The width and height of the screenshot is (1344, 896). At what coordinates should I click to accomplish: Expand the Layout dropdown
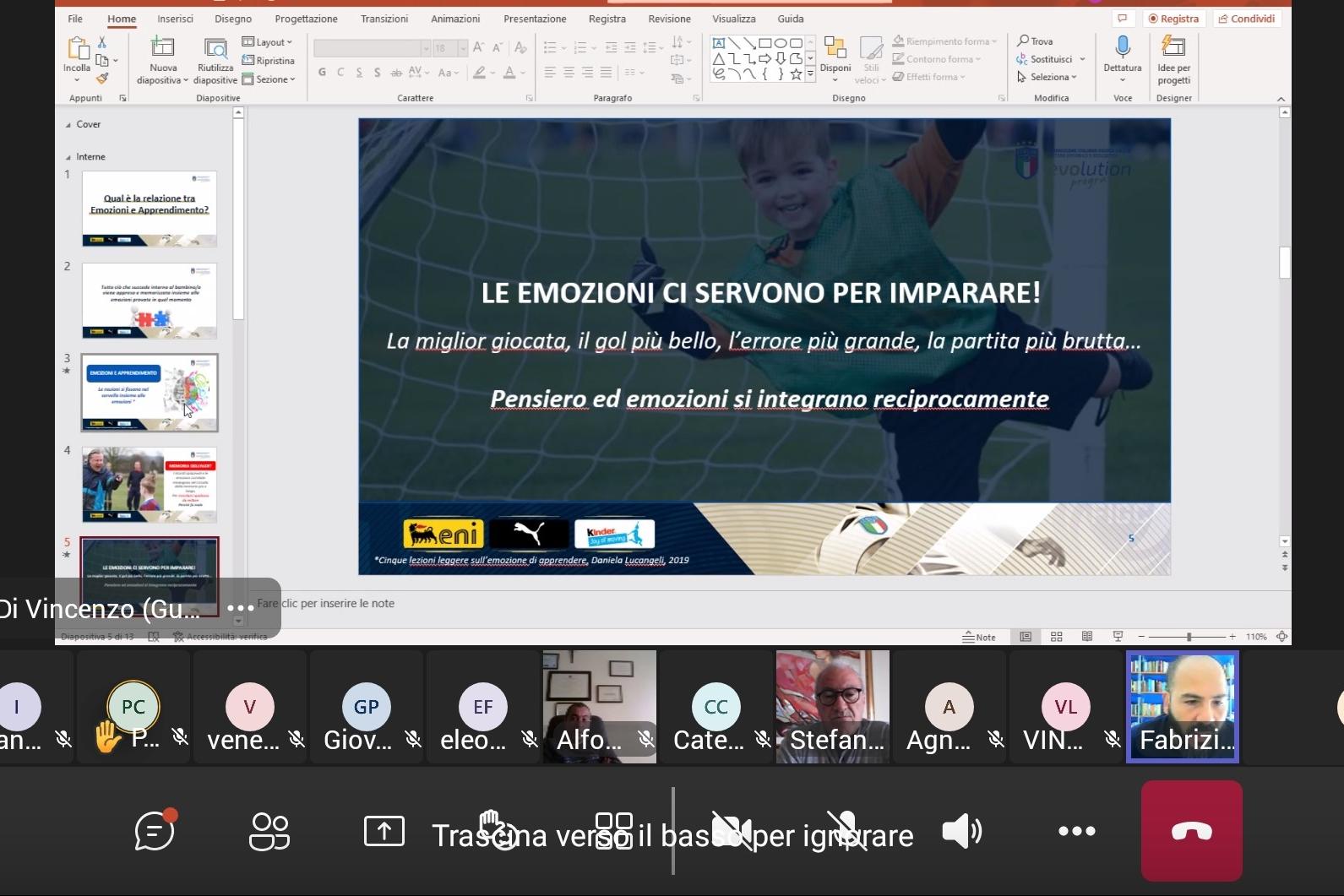268,42
